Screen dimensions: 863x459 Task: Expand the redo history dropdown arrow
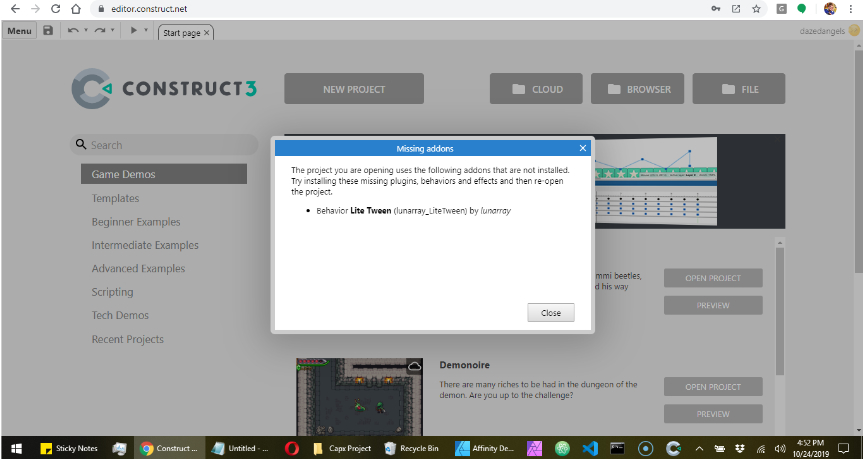click(x=113, y=31)
